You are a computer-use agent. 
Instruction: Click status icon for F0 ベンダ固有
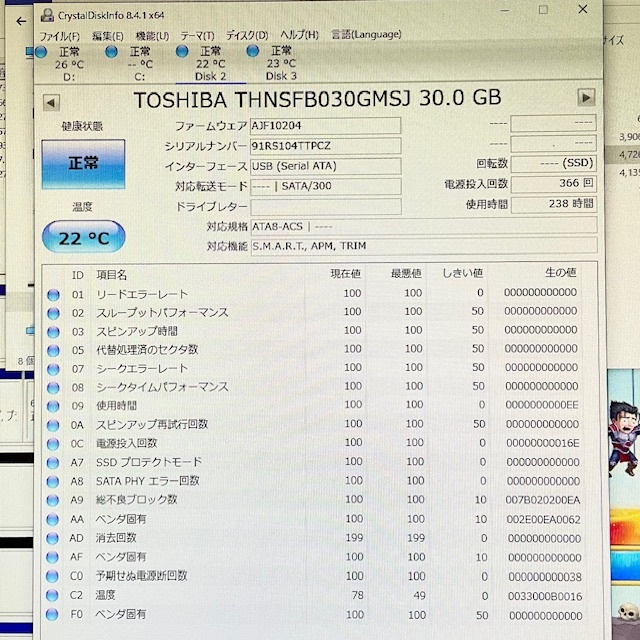(x=52, y=614)
